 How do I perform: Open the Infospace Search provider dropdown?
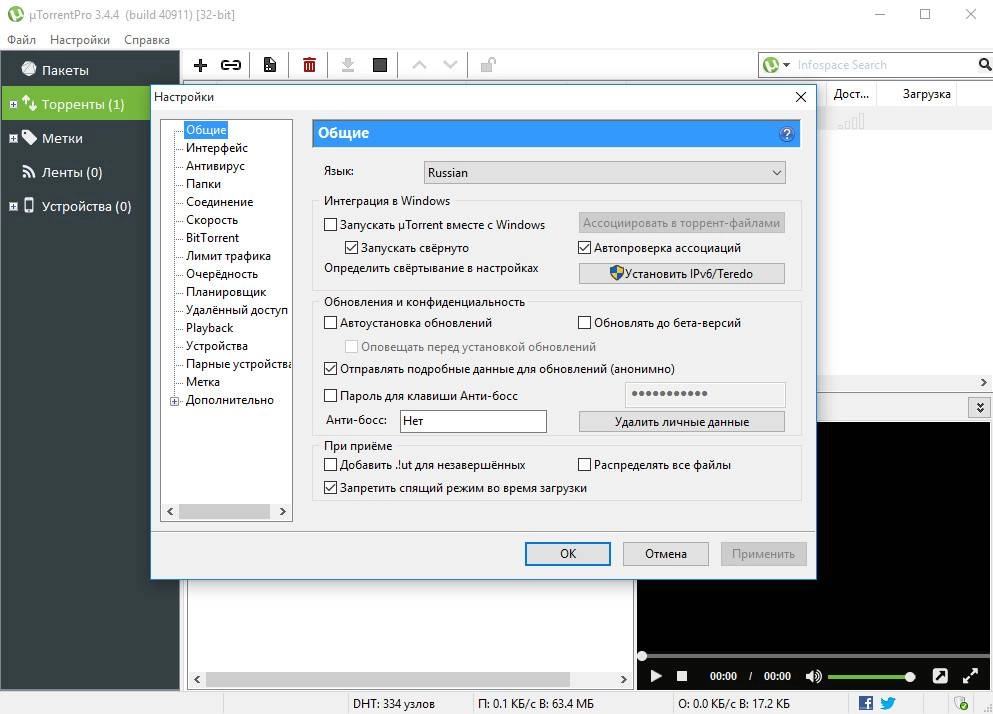(784, 64)
